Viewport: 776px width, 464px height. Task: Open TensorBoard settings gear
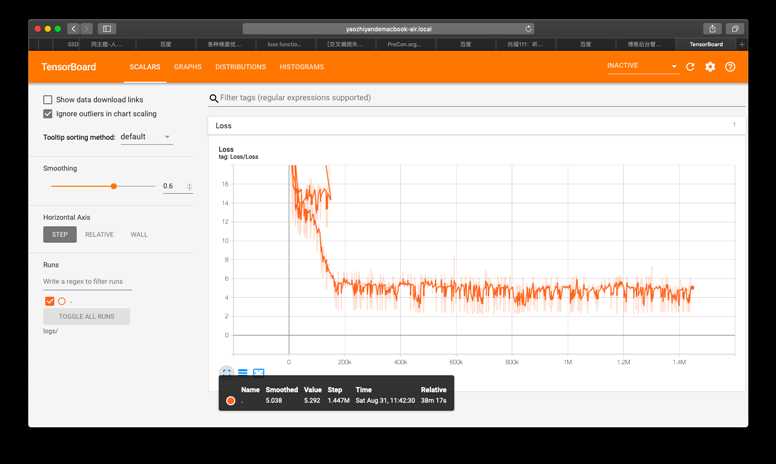[710, 67]
